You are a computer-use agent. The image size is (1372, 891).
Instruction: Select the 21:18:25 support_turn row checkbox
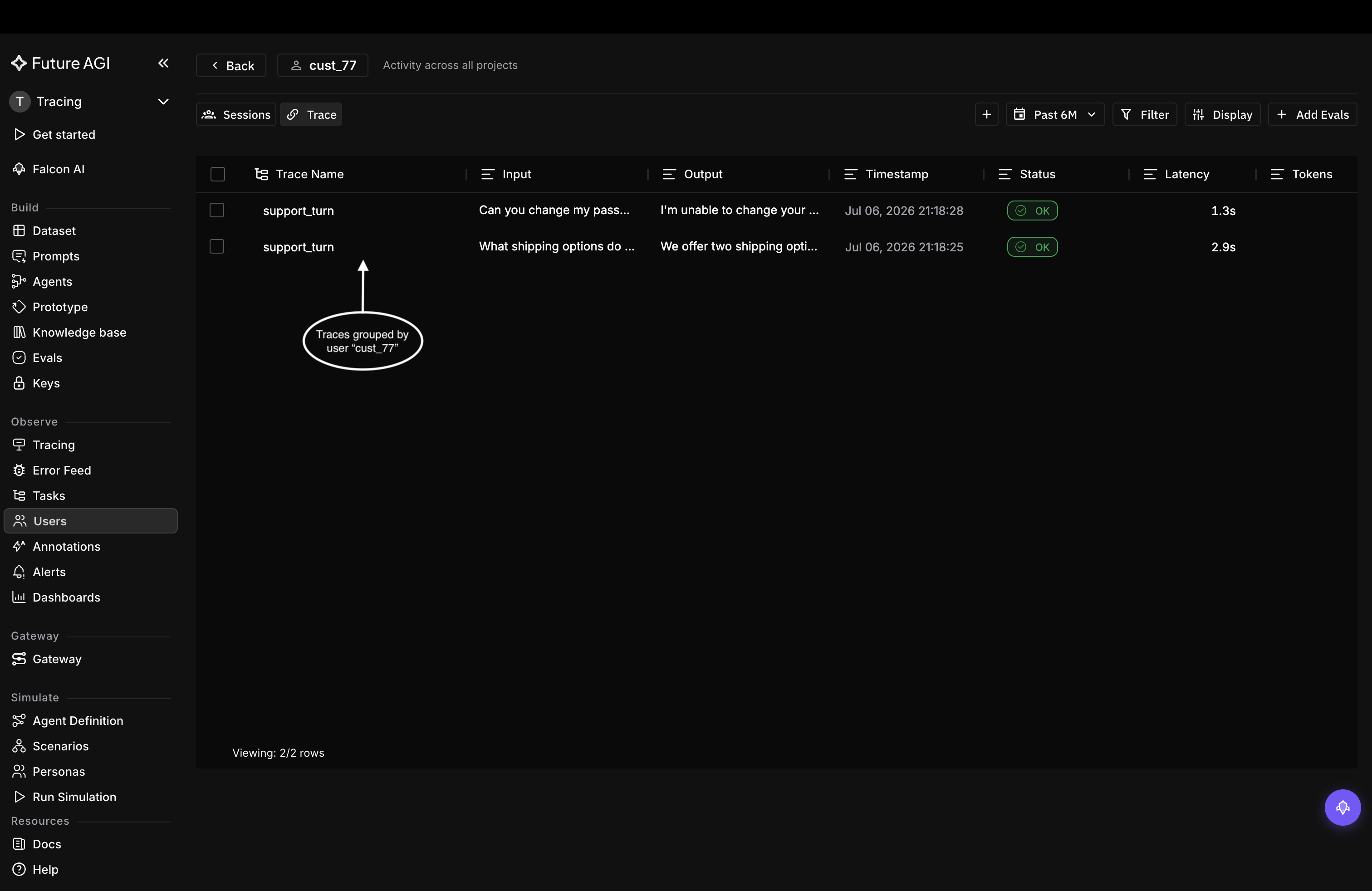pos(217,246)
